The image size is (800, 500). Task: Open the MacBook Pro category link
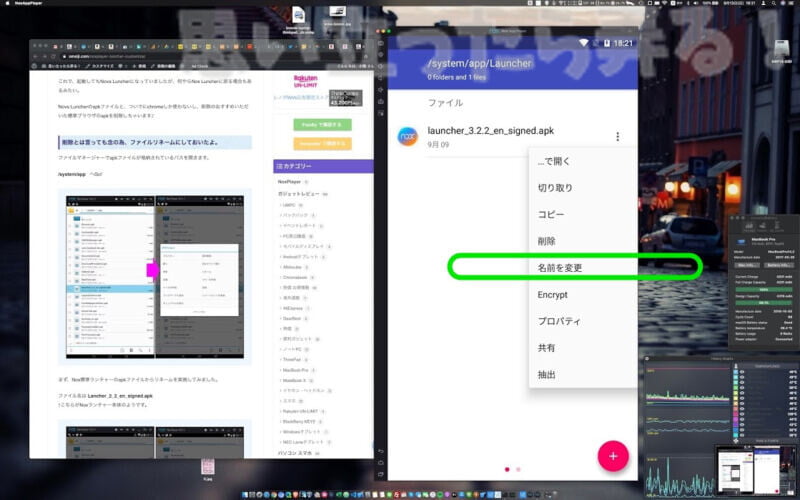coord(295,370)
